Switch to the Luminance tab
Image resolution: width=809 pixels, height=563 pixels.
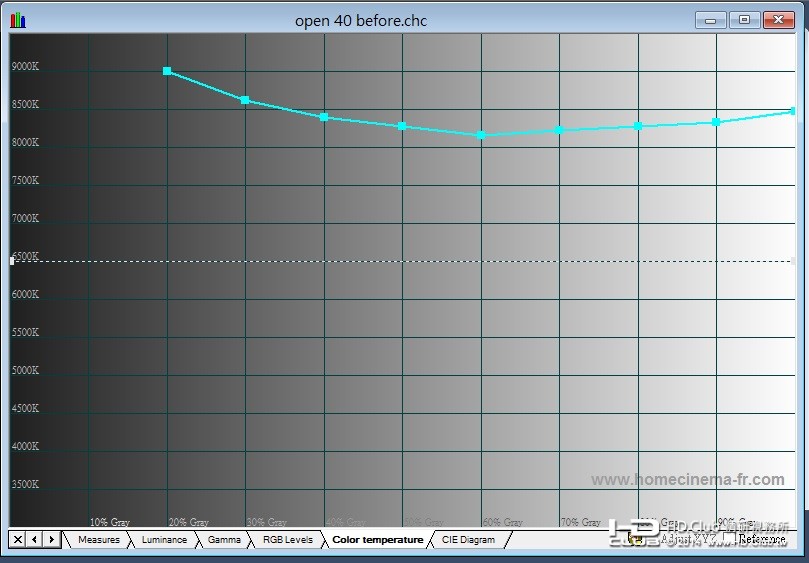(x=164, y=540)
